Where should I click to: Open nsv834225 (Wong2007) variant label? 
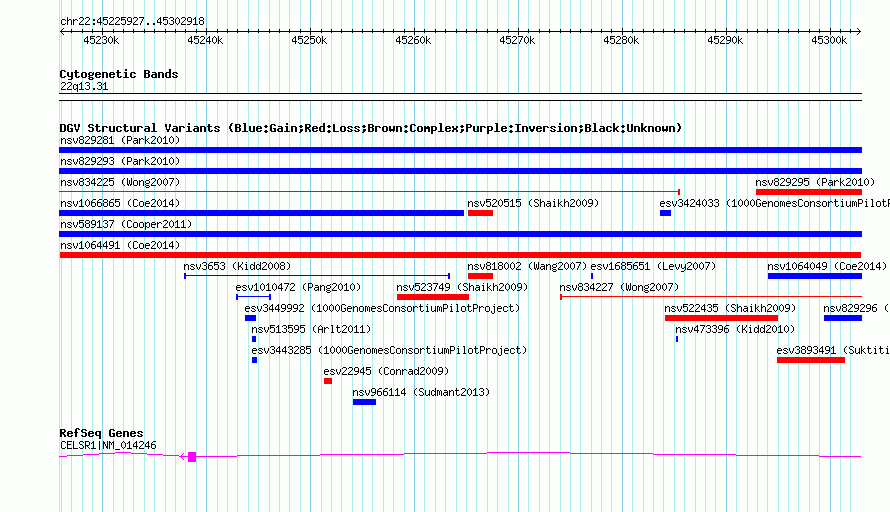click(120, 182)
